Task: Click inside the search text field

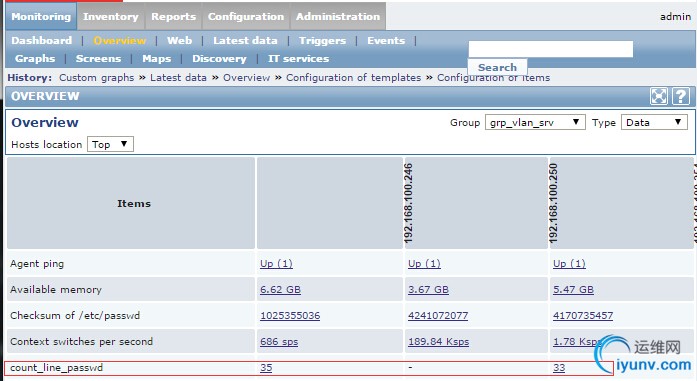Action: point(551,49)
